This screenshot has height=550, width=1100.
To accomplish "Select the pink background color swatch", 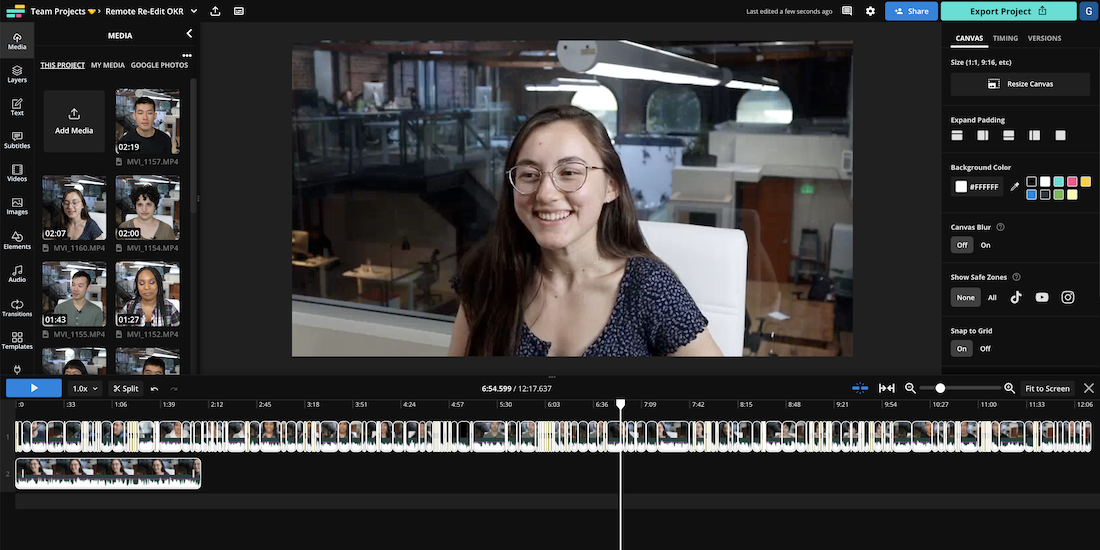I will click(x=1072, y=182).
